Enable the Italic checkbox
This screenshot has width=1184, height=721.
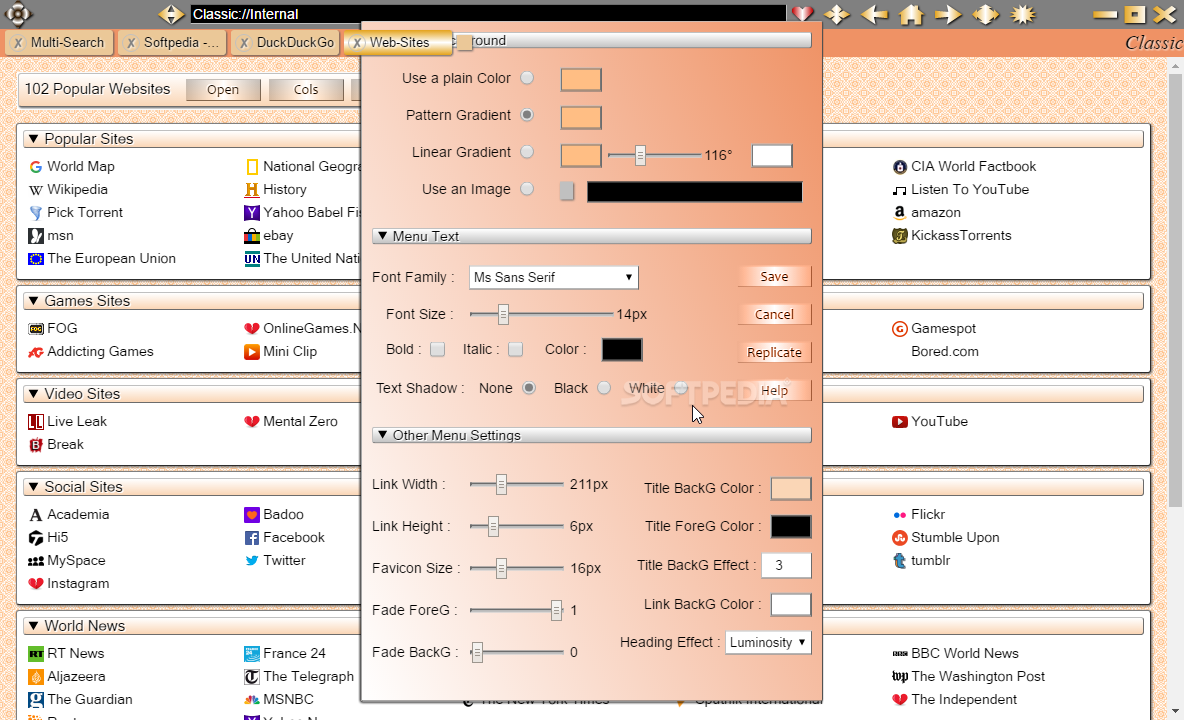[x=516, y=350]
